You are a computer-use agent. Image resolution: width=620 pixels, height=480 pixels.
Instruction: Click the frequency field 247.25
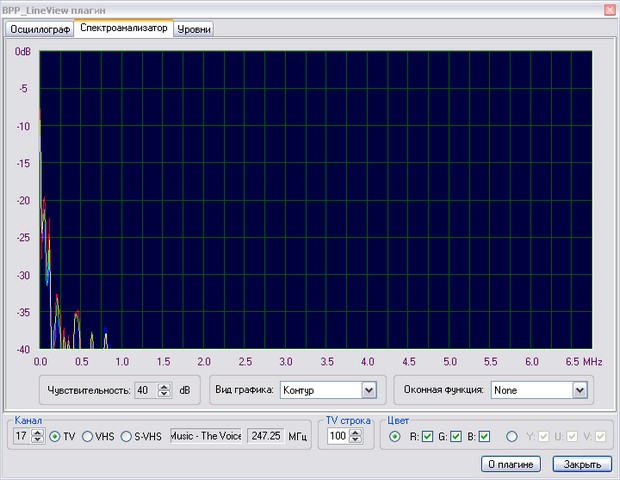tap(266, 436)
